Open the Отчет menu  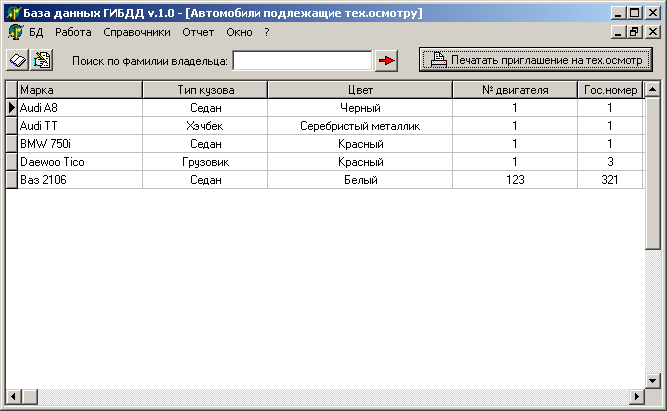(x=198, y=32)
